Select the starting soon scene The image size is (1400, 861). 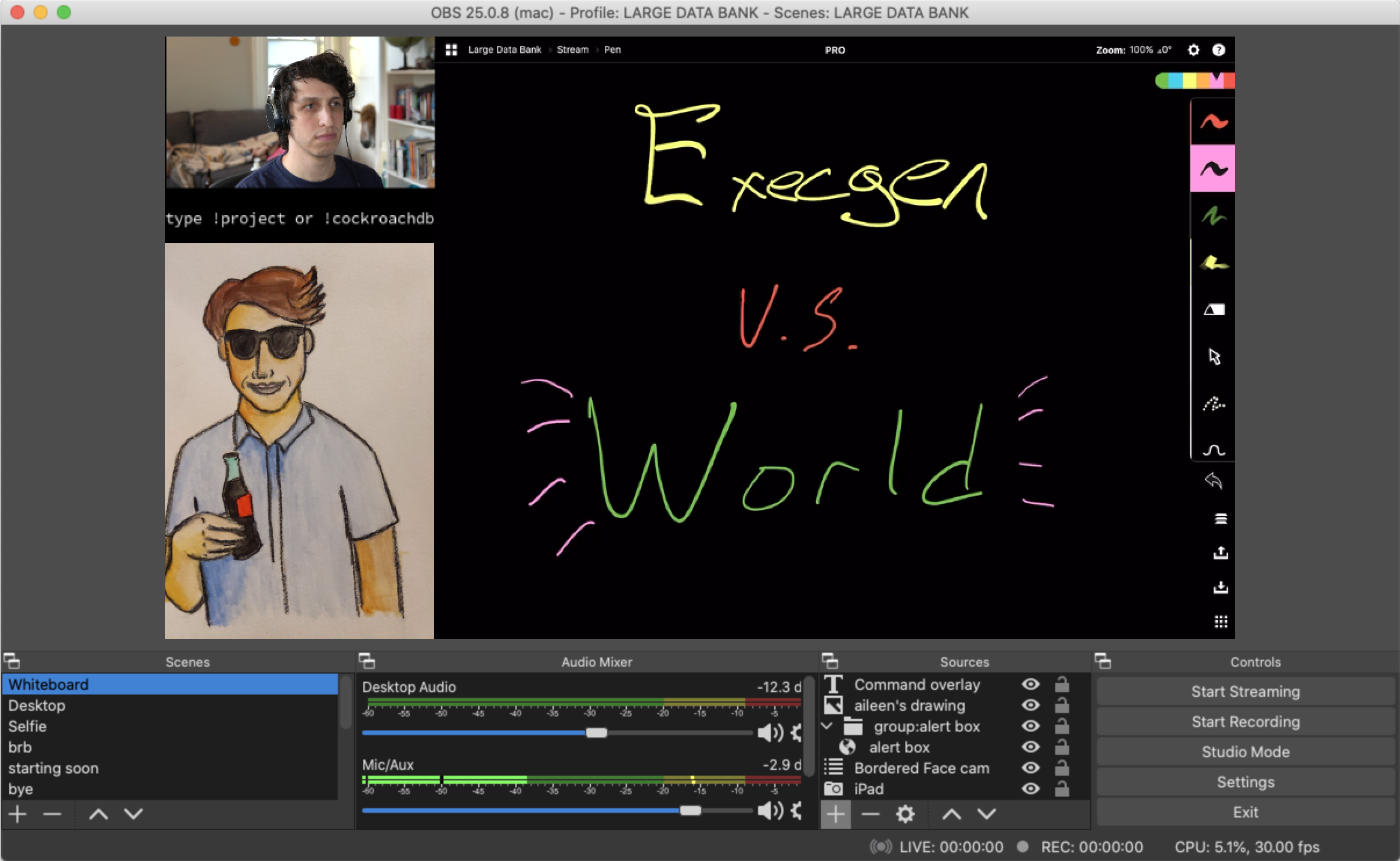pyautogui.click(x=170, y=768)
